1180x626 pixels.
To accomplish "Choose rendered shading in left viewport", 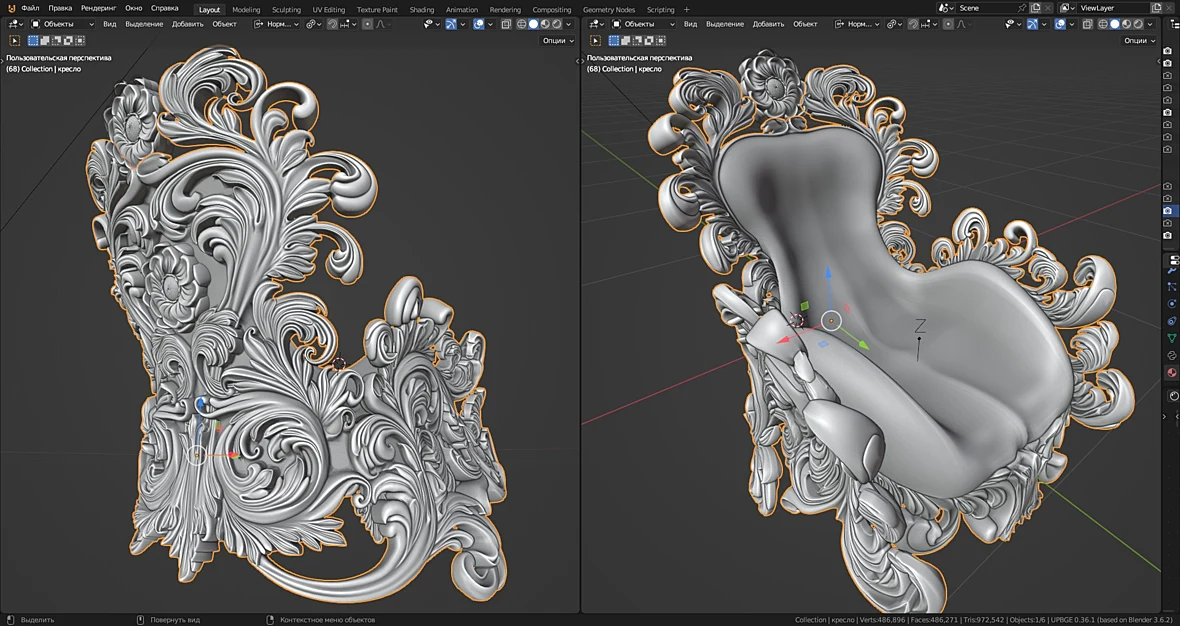I will pyautogui.click(x=557, y=24).
